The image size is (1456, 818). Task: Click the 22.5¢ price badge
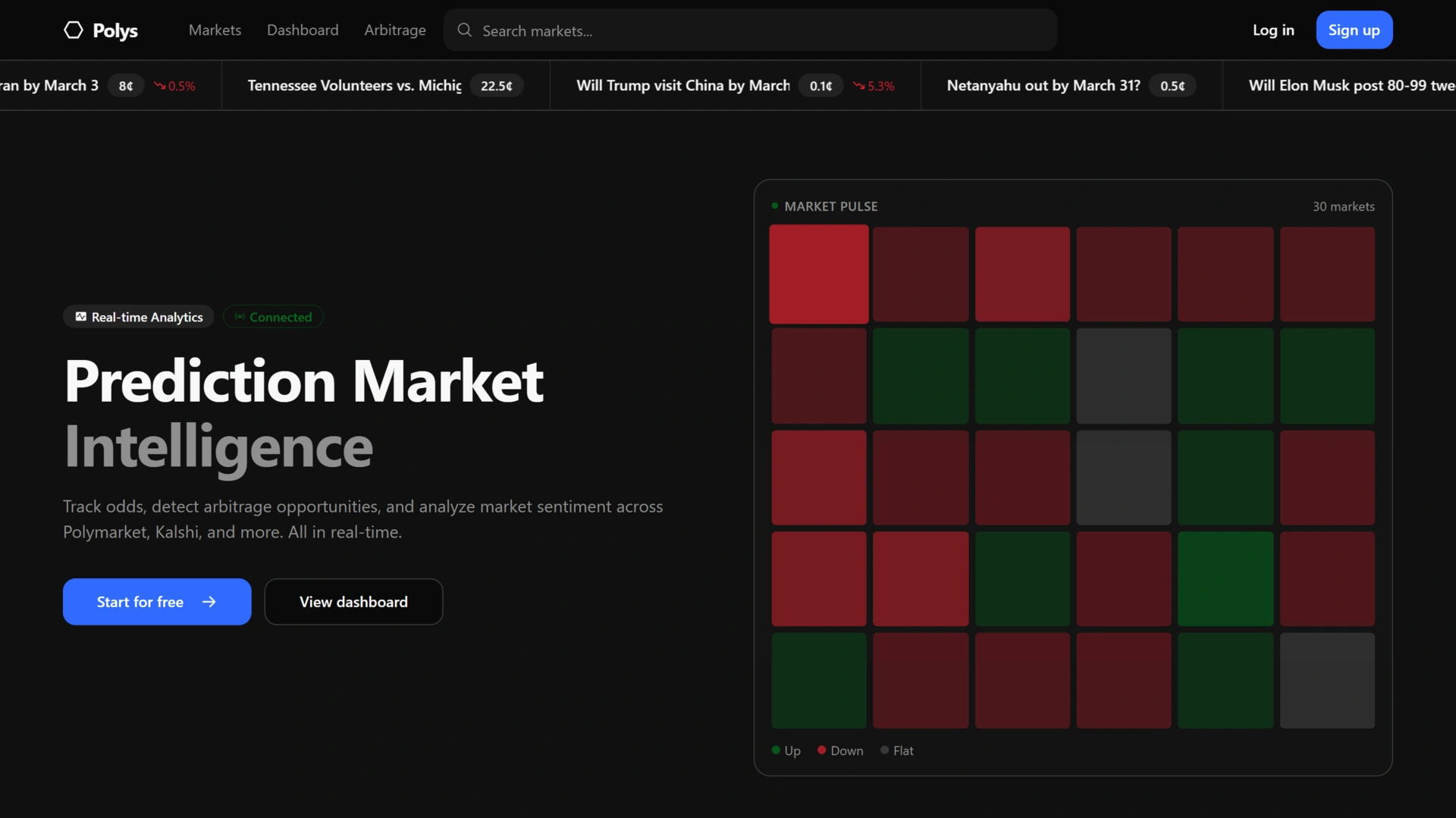click(497, 86)
